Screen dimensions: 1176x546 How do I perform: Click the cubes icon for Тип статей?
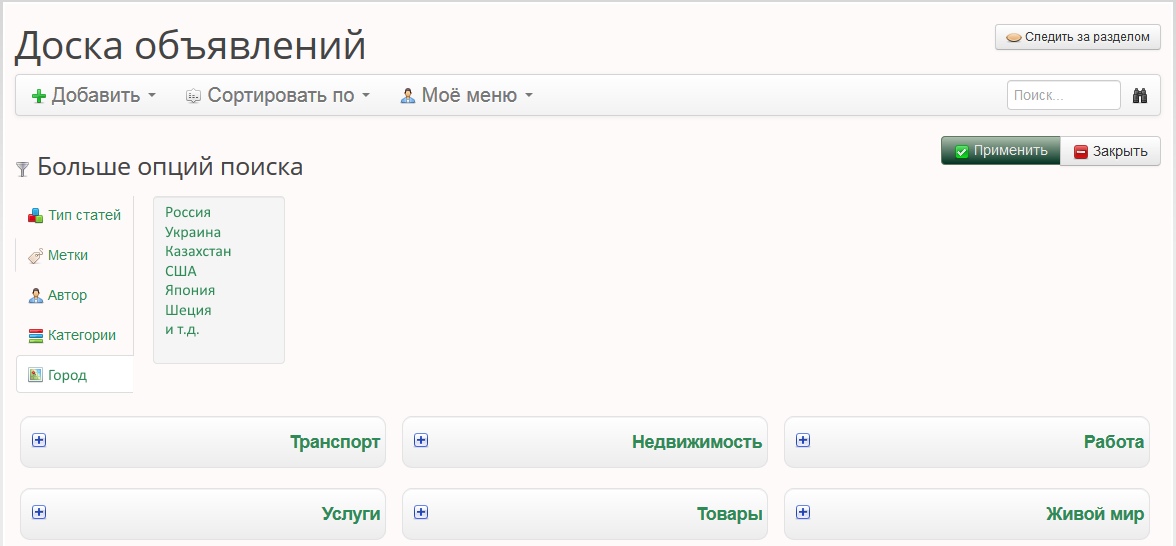[x=35, y=216]
